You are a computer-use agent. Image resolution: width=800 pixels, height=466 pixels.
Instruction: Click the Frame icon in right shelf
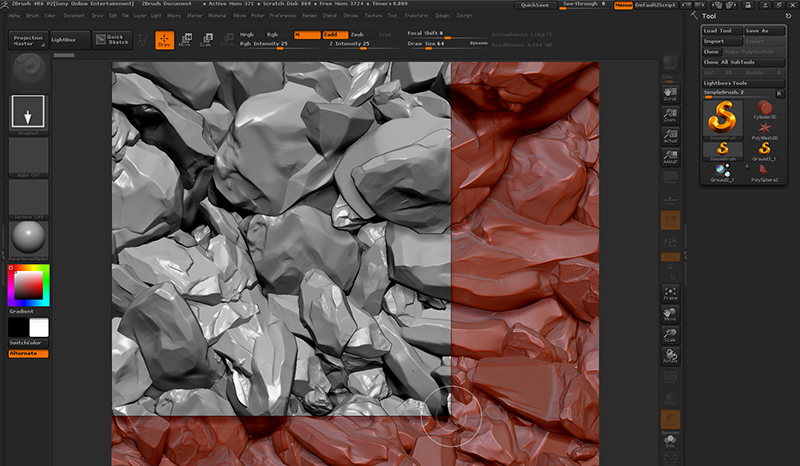[x=670, y=293]
